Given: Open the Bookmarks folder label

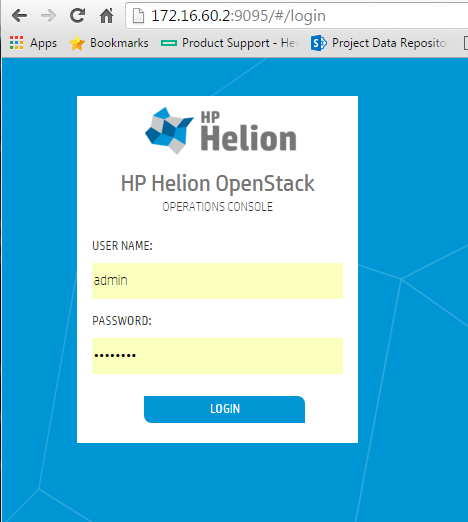Looking at the screenshot, I should tap(119, 43).
